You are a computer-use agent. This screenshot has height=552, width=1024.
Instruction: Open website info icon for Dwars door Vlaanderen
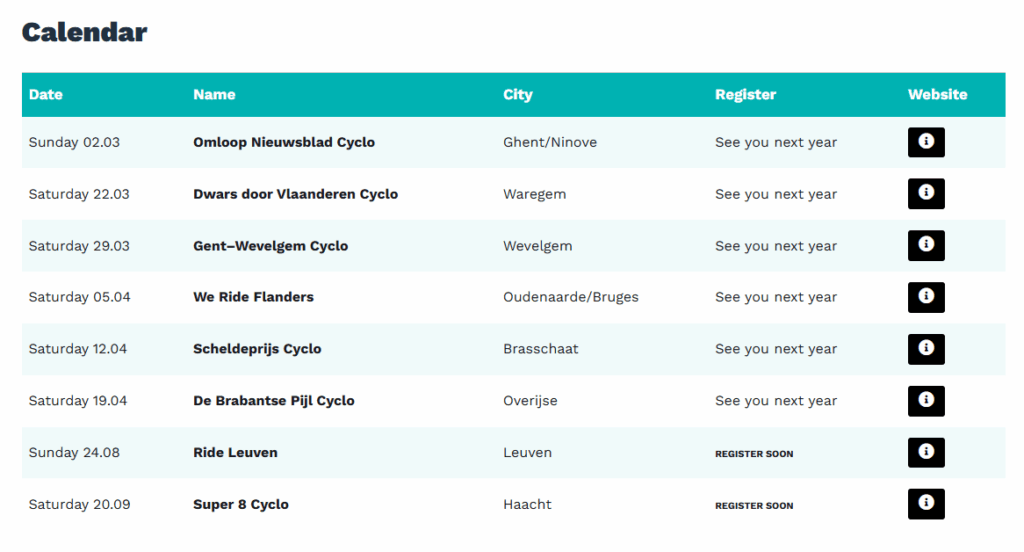pyautogui.click(x=926, y=193)
